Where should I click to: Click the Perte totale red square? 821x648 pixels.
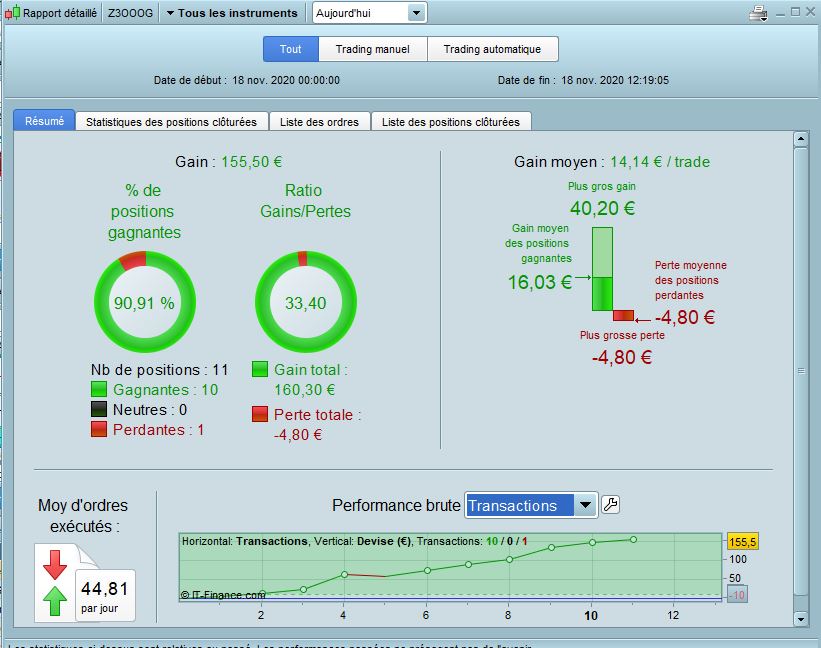260,414
